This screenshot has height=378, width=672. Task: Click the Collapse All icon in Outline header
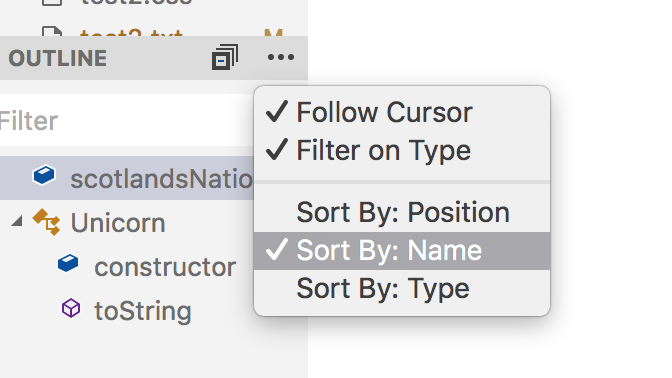[225, 57]
